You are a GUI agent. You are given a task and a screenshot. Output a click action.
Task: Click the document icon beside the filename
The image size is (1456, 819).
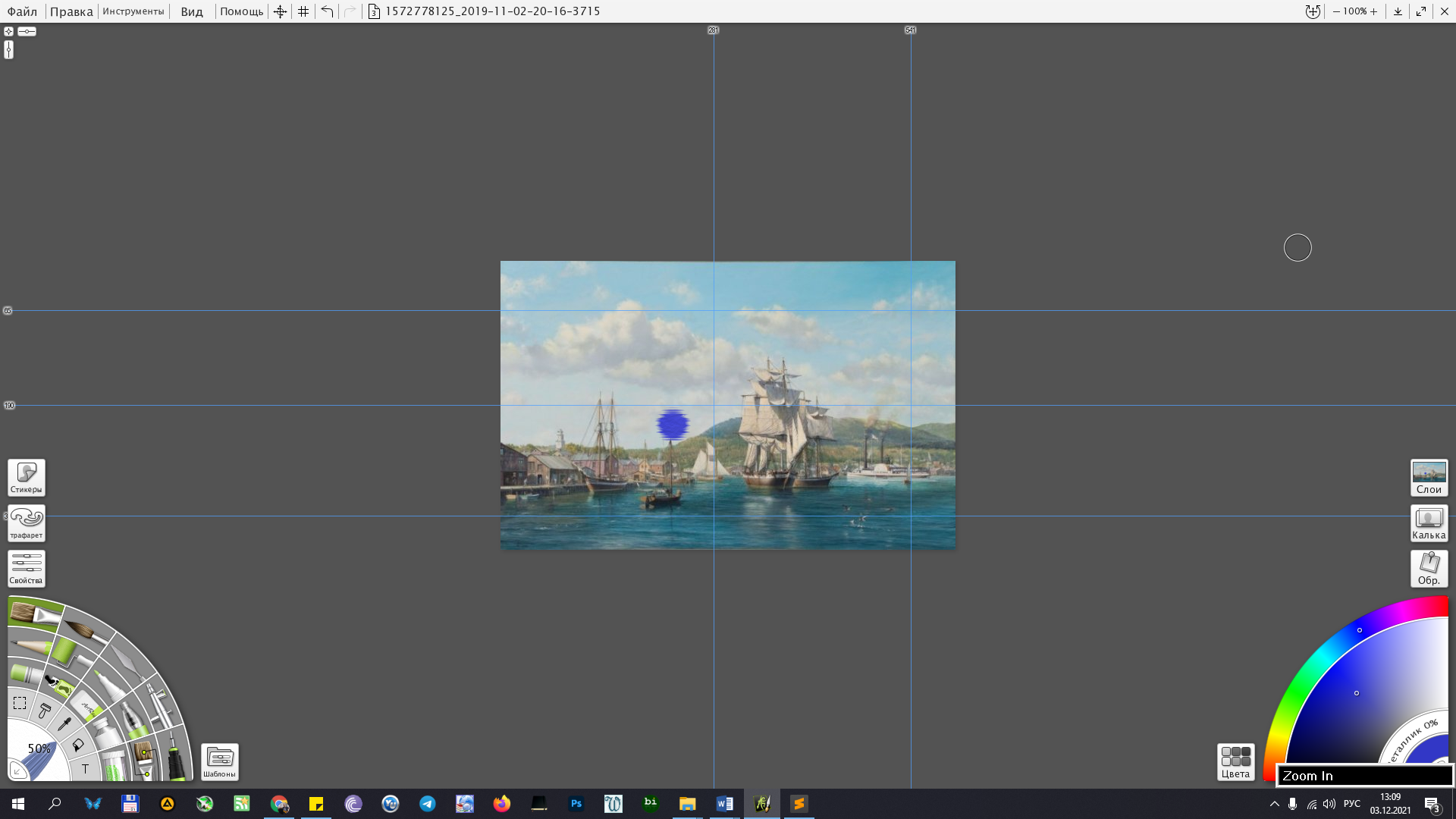coord(374,11)
